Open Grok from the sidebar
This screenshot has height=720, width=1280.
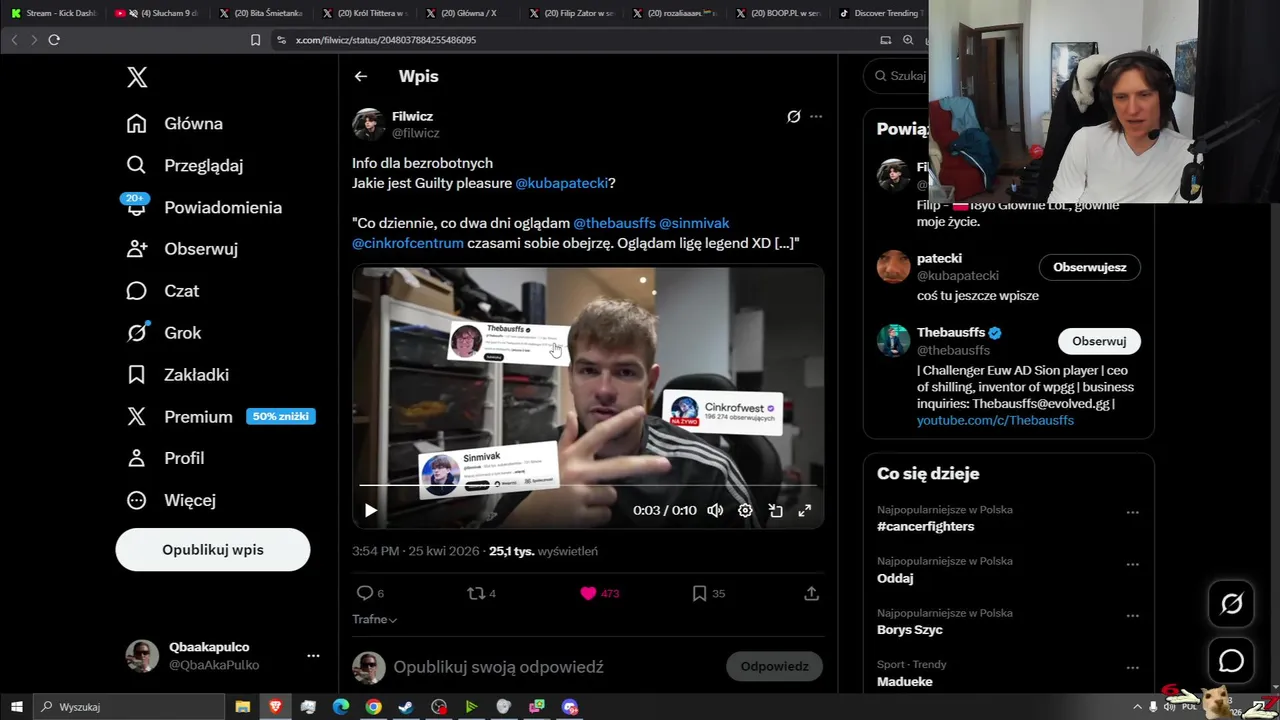164,333
